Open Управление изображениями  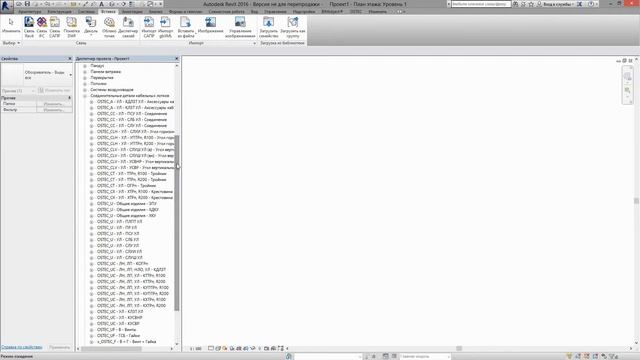[240, 27]
